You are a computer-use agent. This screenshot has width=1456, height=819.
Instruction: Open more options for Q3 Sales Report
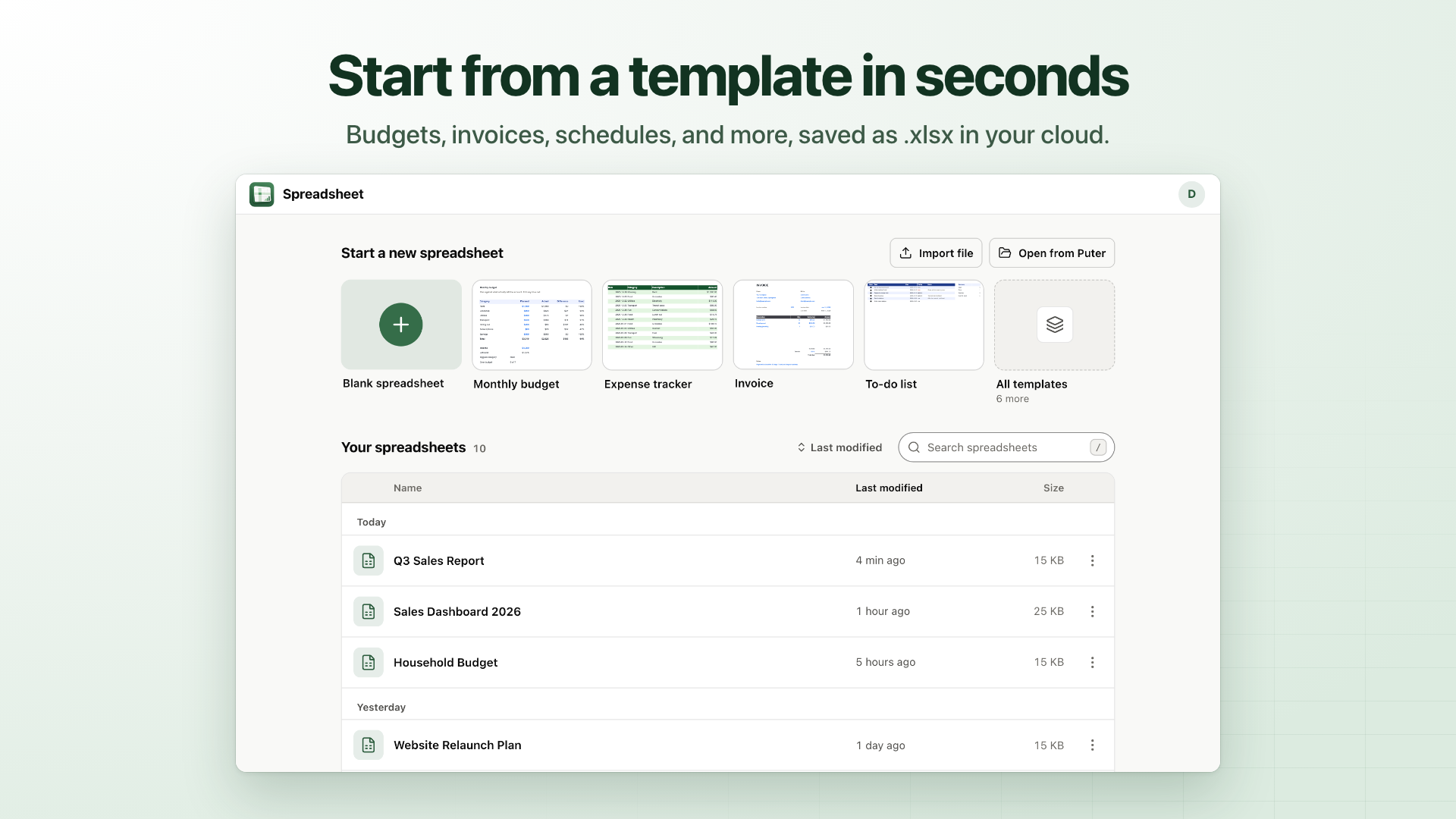tap(1092, 560)
